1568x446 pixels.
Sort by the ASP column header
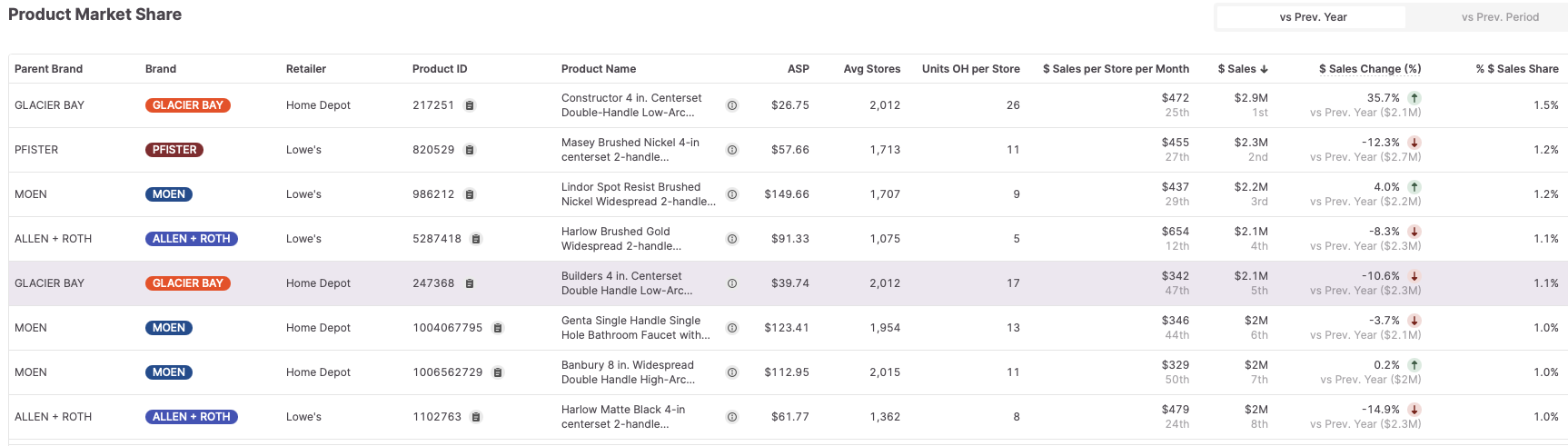[798, 69]
